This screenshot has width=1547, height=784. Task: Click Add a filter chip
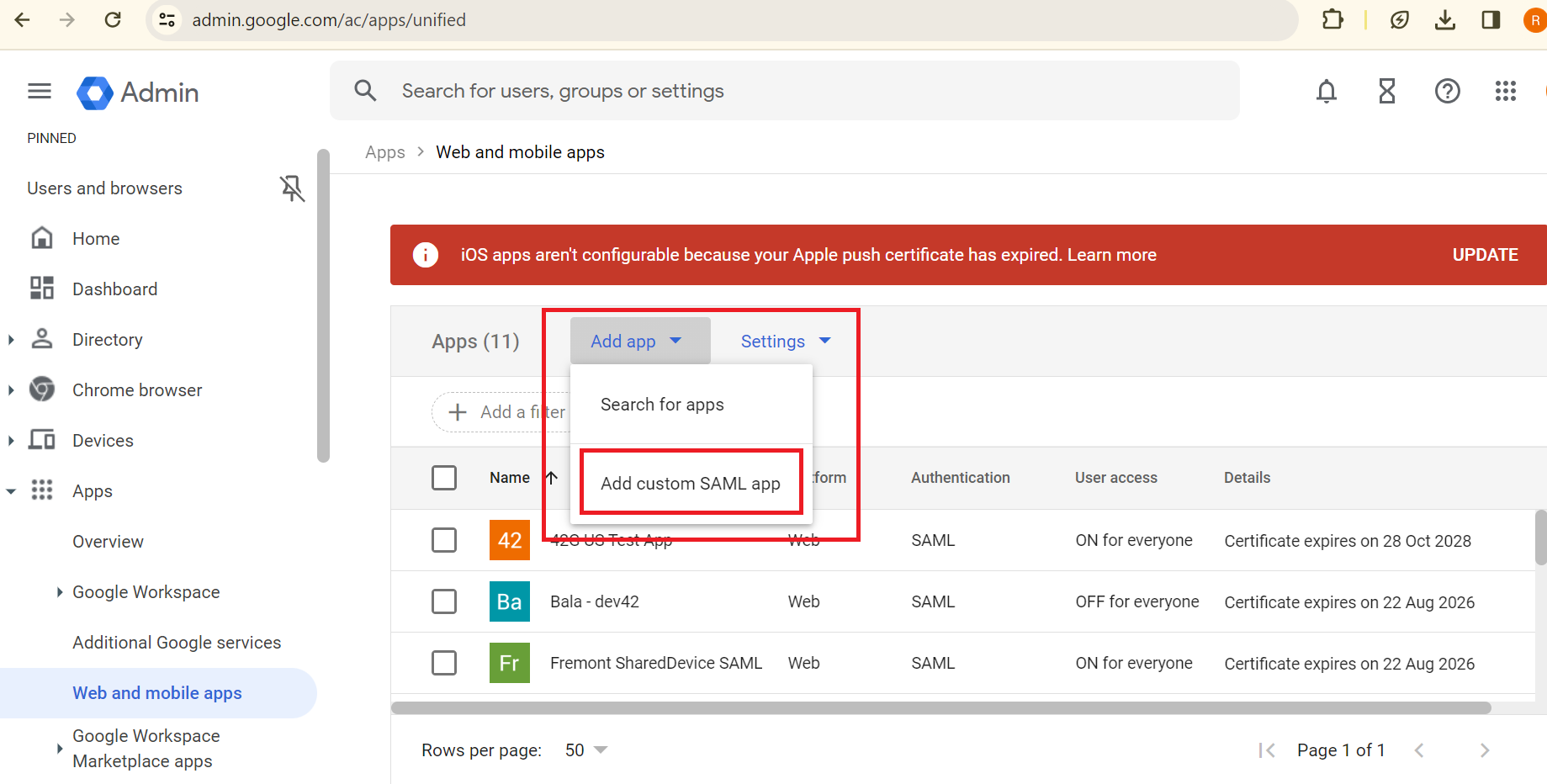click(500, 412)
